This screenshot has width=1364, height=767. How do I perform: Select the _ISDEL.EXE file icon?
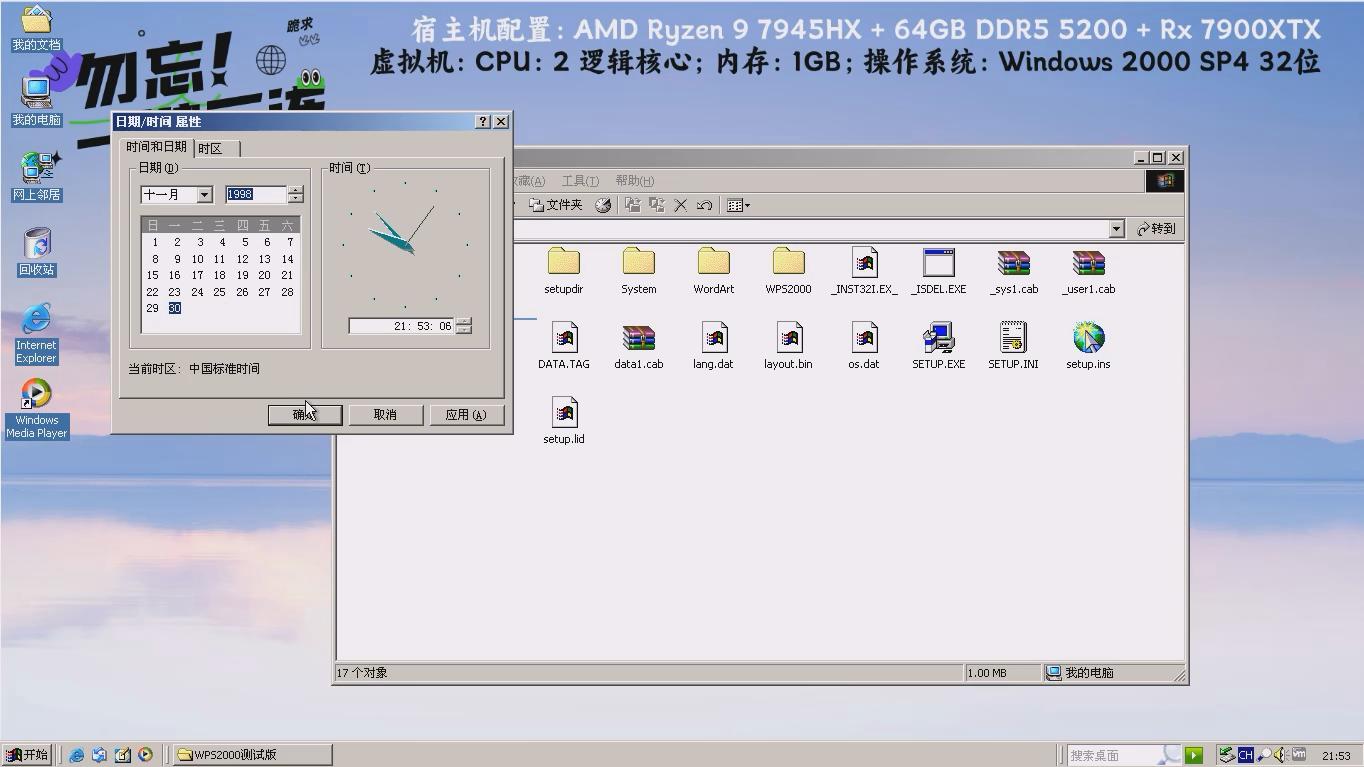[x=937, y=263]
